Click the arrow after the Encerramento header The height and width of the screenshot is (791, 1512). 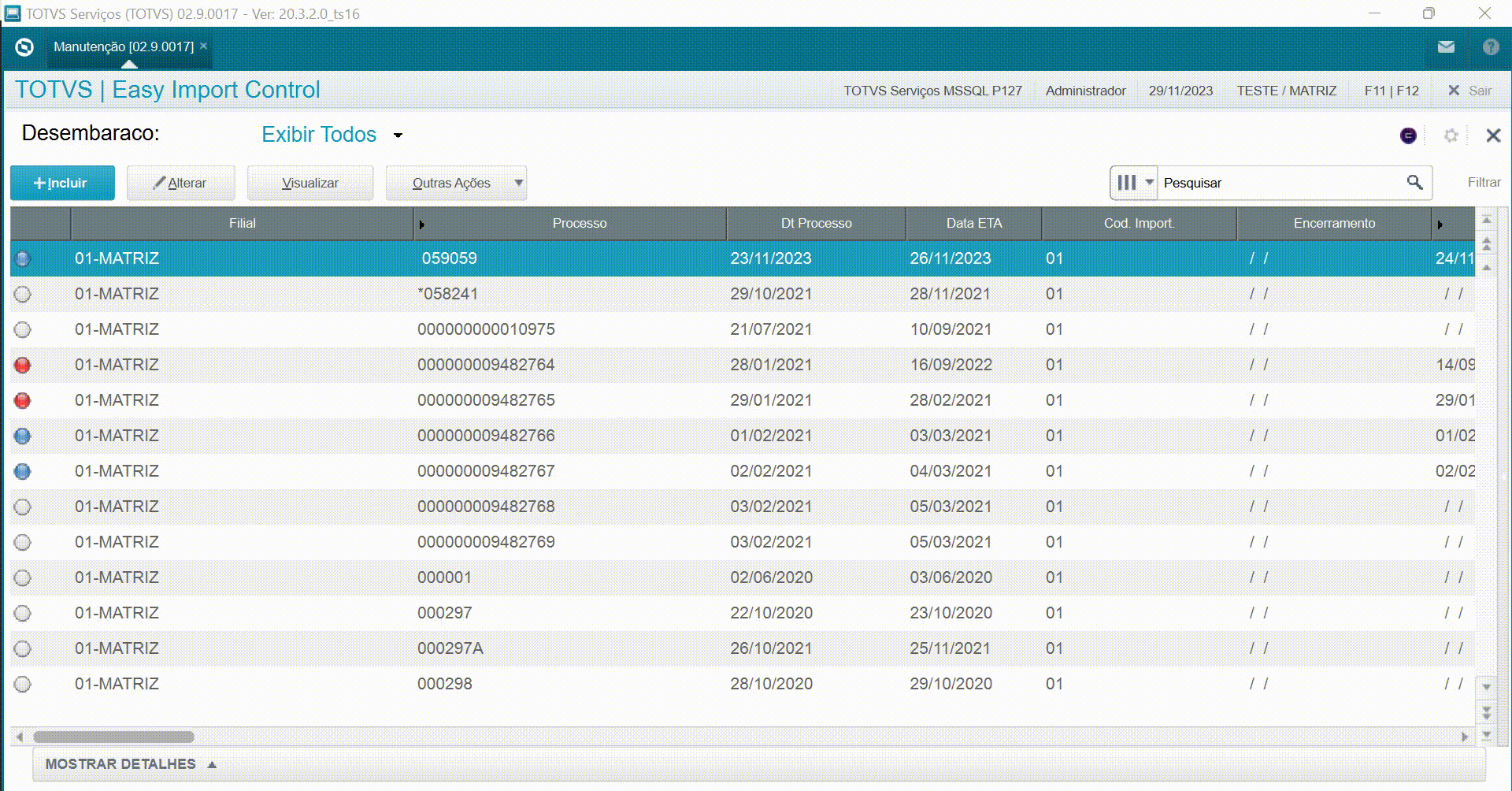(x=1440, y=225)
